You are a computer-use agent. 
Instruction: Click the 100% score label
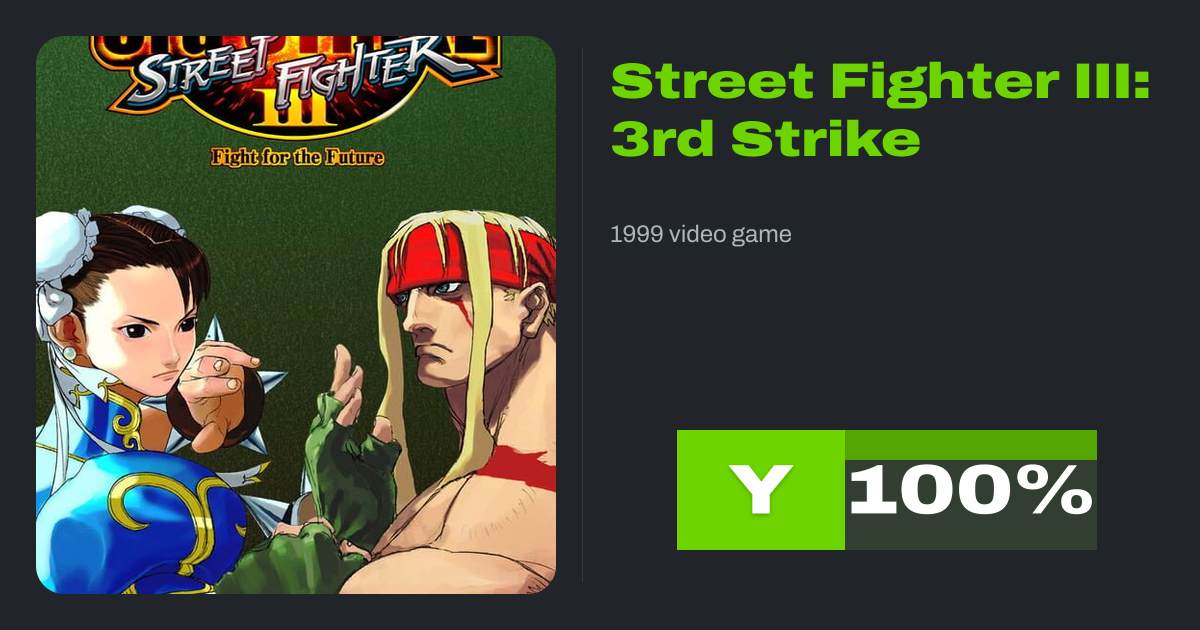pos(970,491)
